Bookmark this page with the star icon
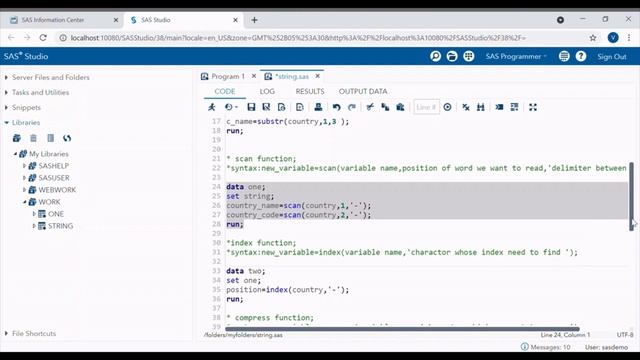Screen dimensions: 640x360 [593, 38]
